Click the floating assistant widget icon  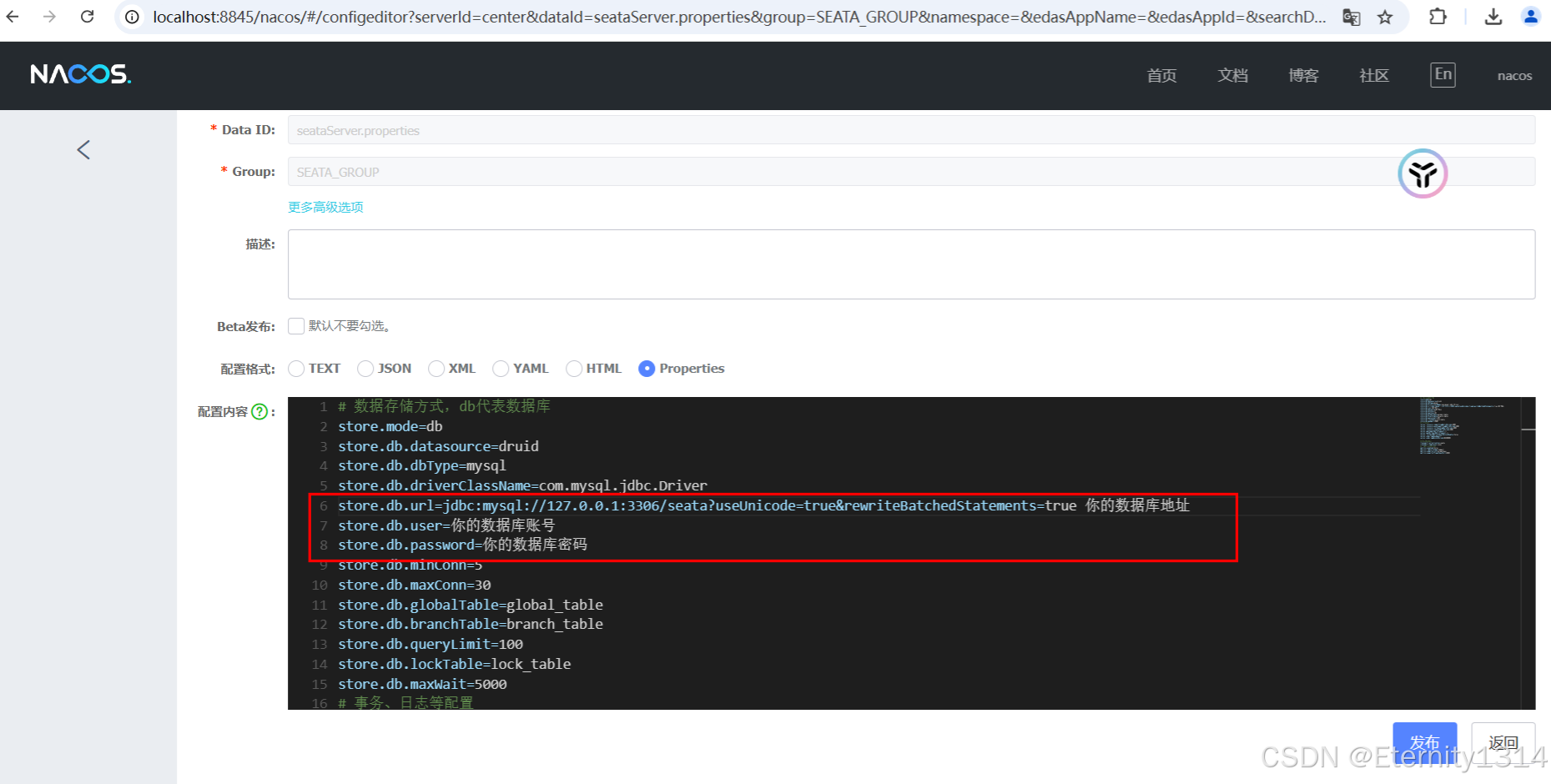pyautogui.click(x=1423, y=173)
